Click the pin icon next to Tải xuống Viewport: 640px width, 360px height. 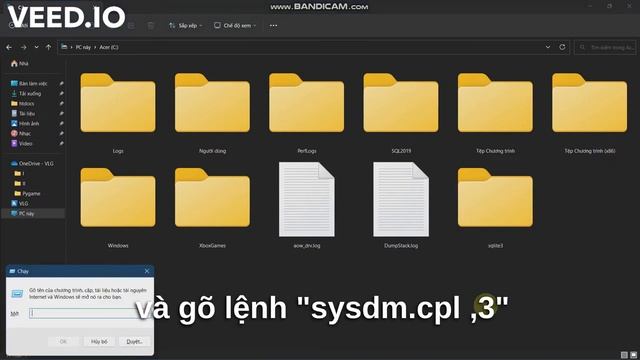(61, 93)
